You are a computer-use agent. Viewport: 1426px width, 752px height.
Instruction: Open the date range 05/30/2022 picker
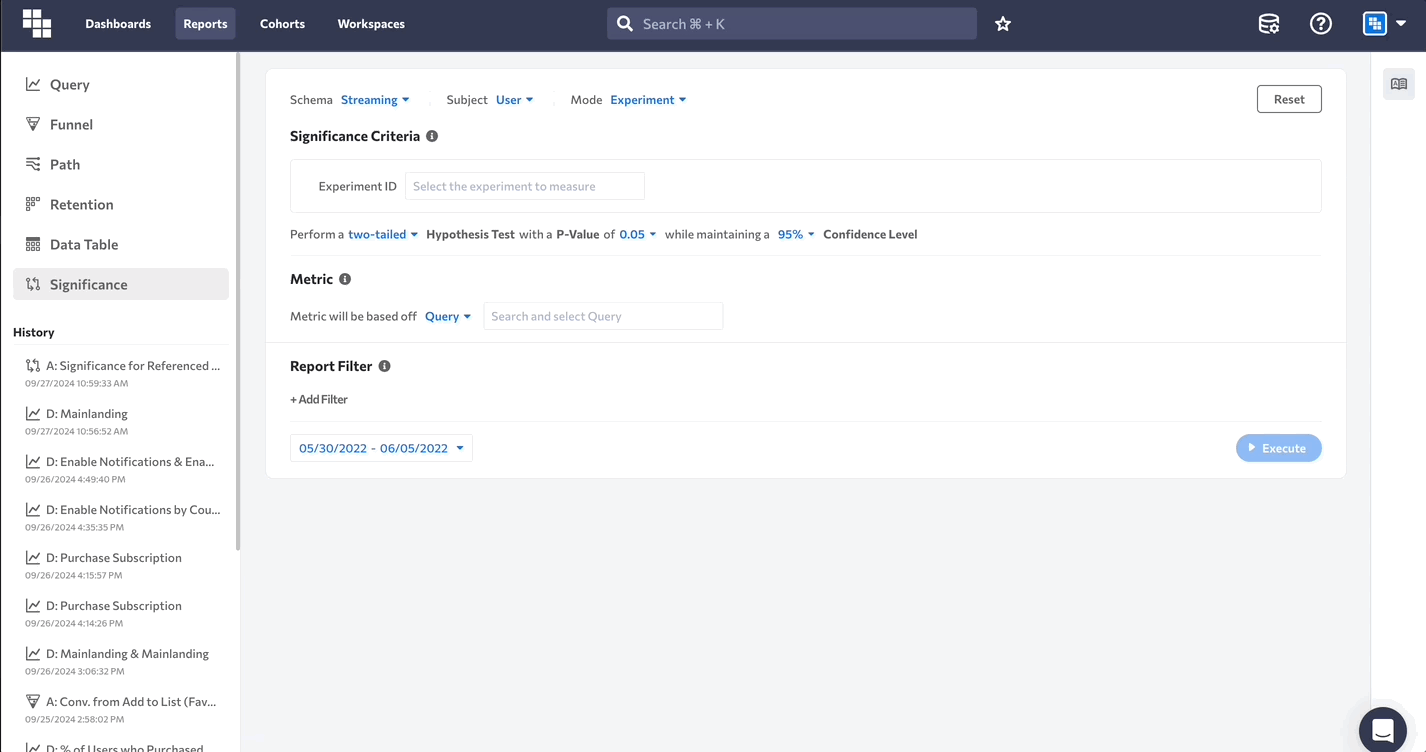pos(381,448)
